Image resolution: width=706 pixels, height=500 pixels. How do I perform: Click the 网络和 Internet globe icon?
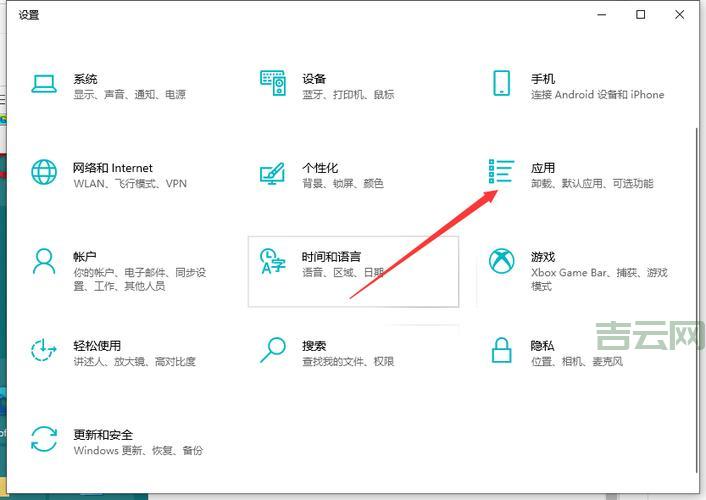pyautogui.click(x=44, y=172)
